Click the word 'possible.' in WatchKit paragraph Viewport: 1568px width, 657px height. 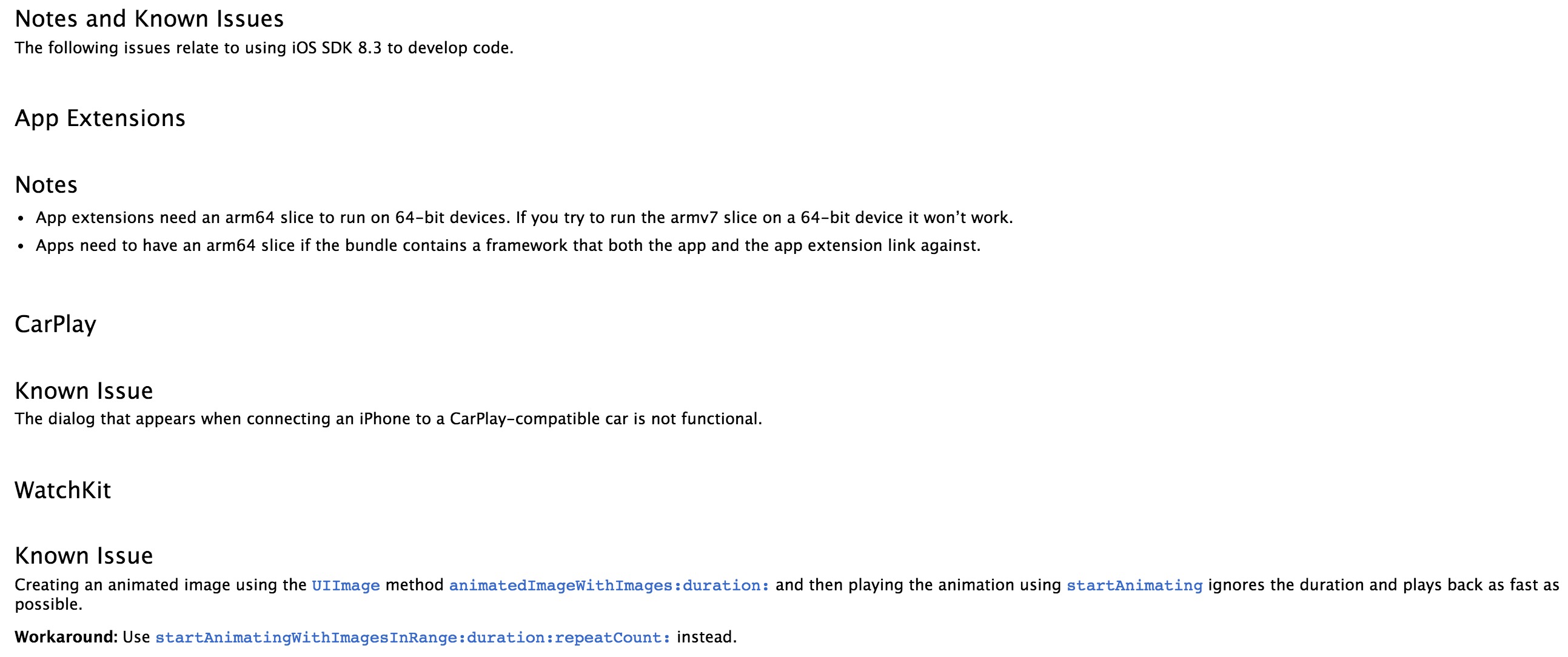(x=49, y=605)
